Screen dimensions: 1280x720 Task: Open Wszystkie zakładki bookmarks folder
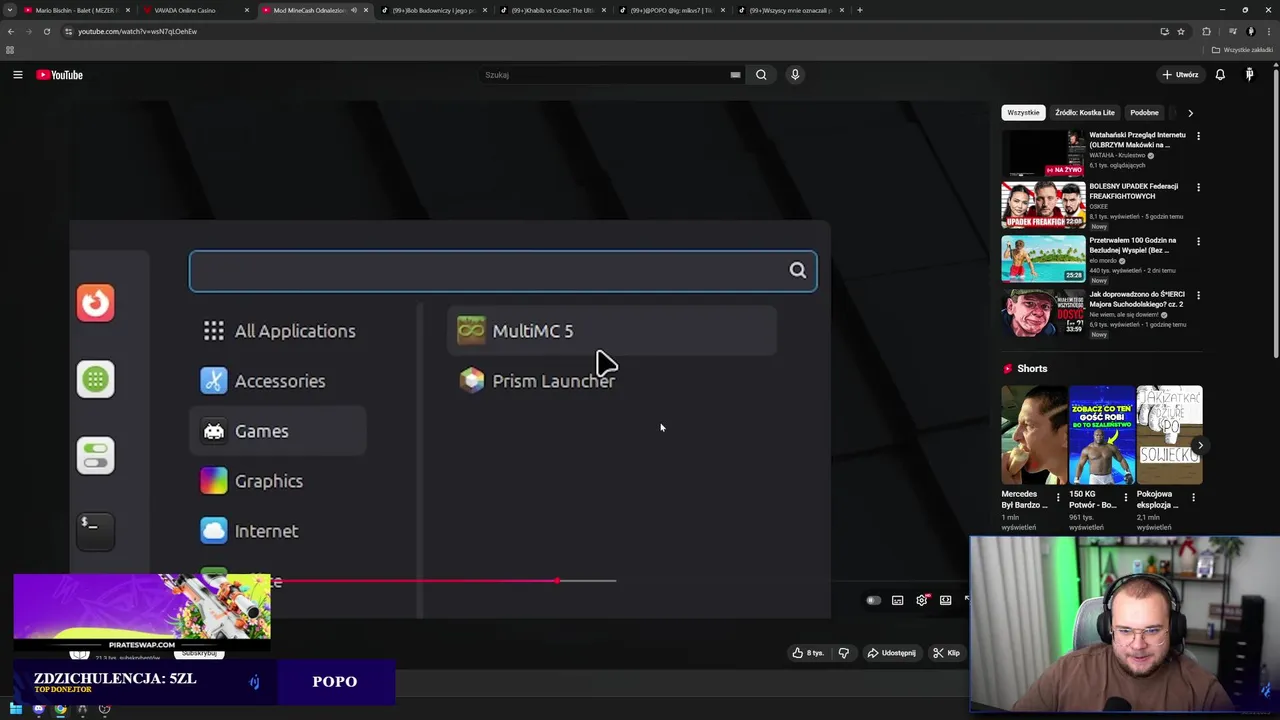[x=1242, y=50]
